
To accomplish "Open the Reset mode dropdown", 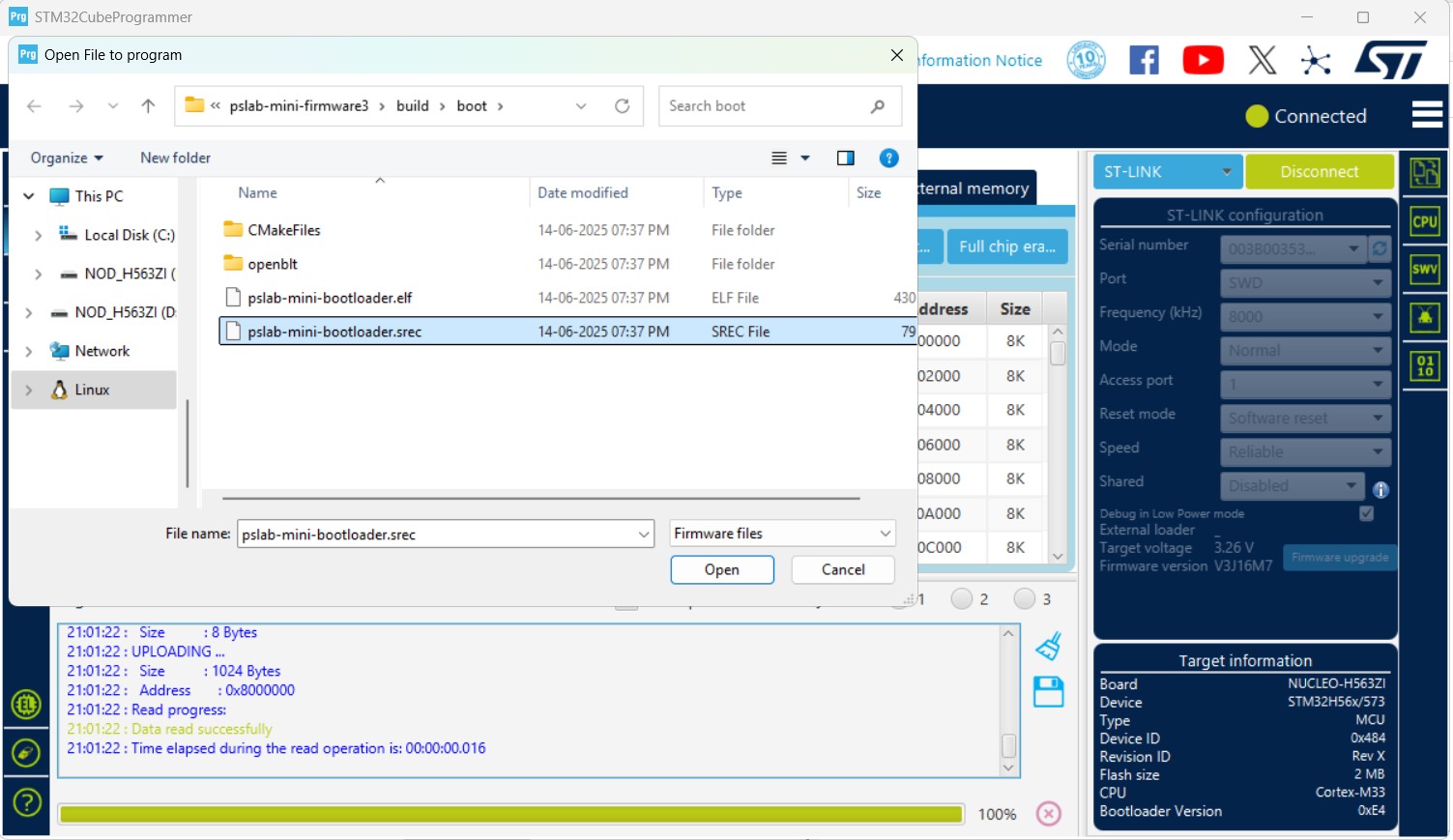I will click(x=1305, y=418).
